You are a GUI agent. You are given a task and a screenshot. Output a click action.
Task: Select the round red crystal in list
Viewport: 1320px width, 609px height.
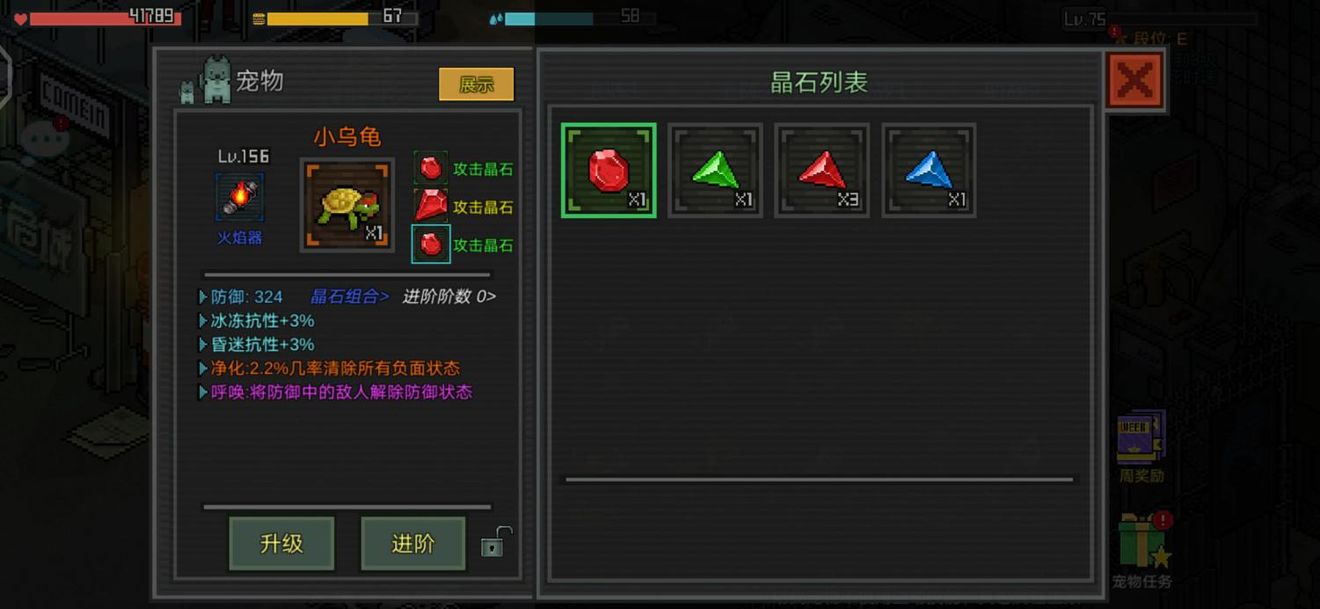coord(608,170)
